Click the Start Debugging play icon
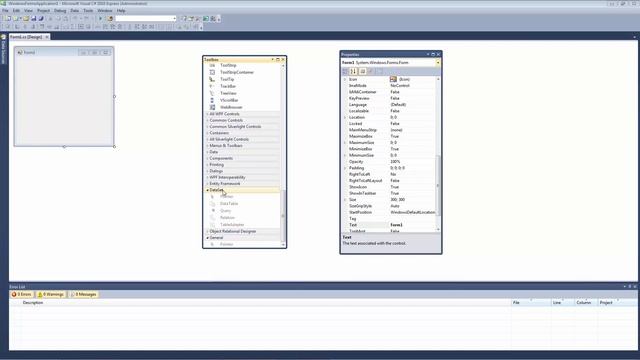Viewport: 640px width, 360px height. (100, 18)
